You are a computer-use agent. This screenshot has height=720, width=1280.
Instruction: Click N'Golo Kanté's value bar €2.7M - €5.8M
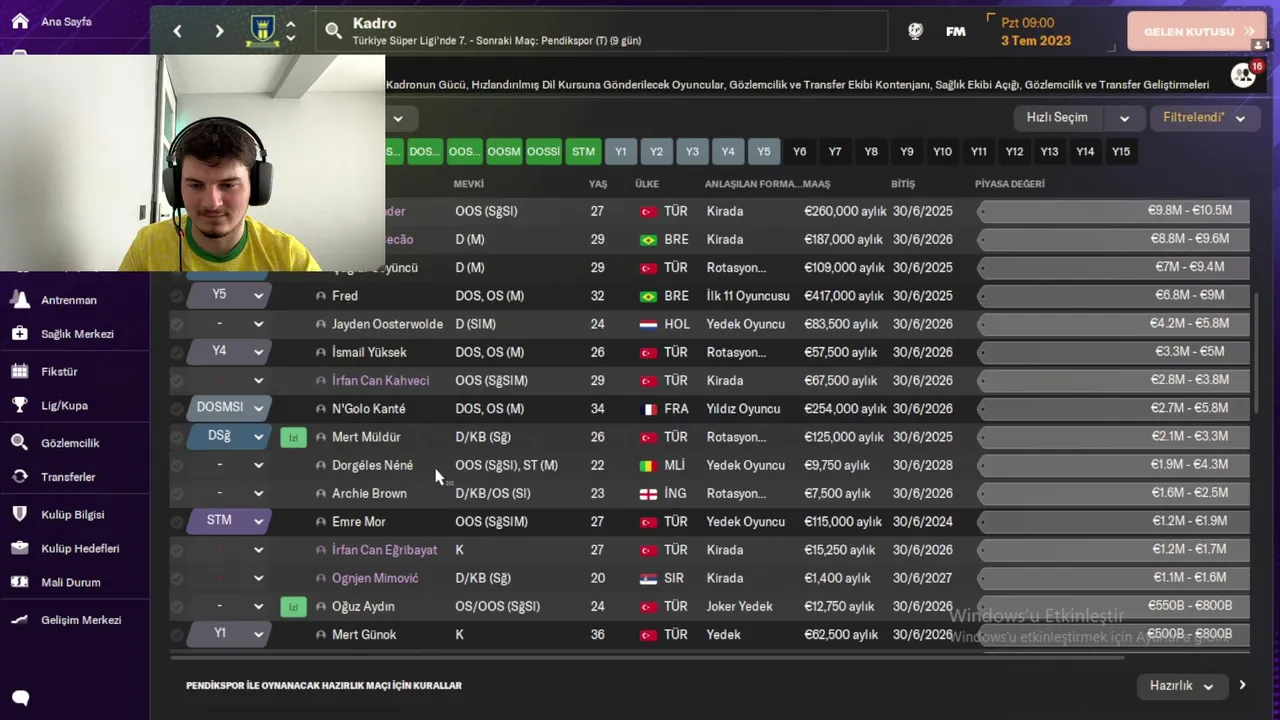[1113, 409]
